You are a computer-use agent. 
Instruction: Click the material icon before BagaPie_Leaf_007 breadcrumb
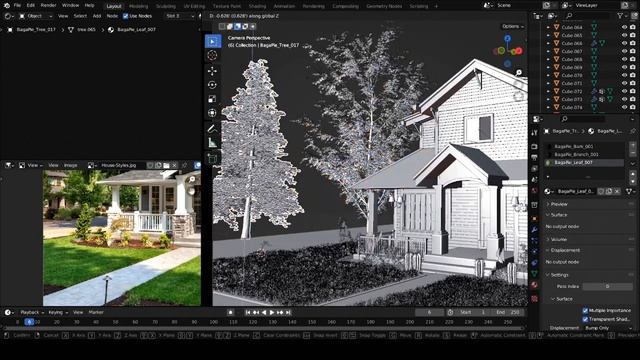coord(111,30)
